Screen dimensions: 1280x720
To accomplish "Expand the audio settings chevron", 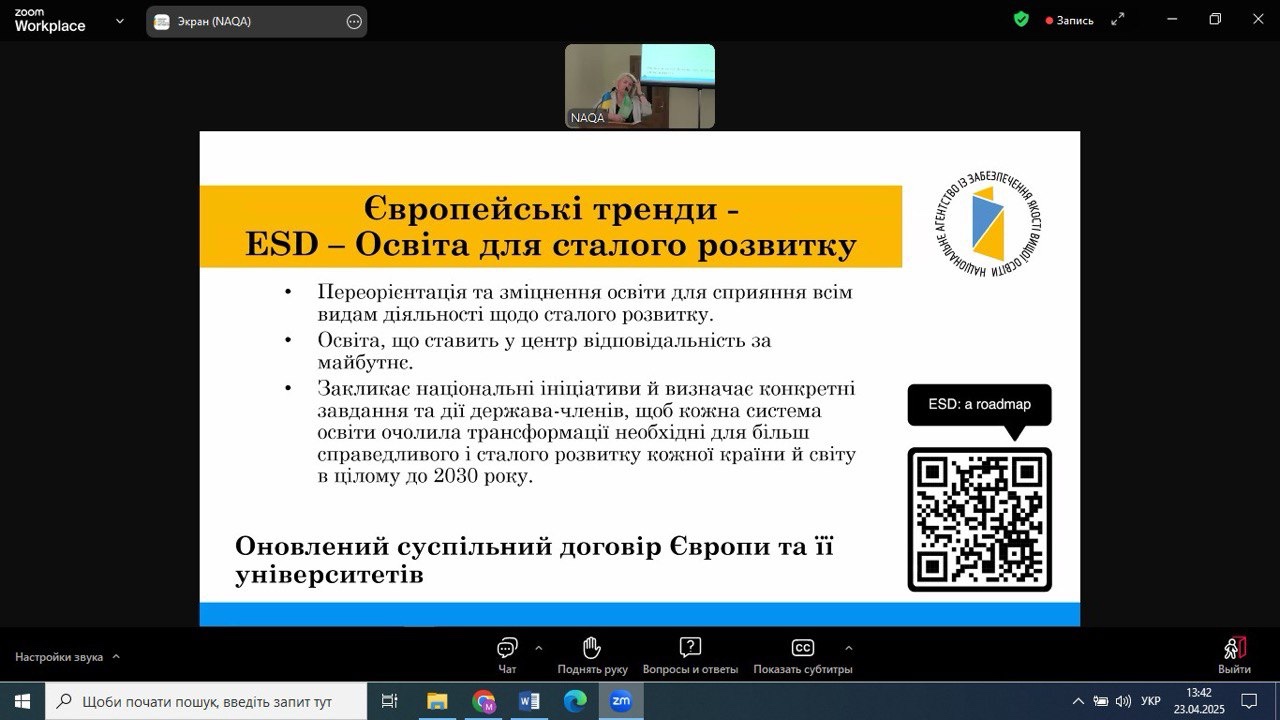I will click(x=116, y=657).
